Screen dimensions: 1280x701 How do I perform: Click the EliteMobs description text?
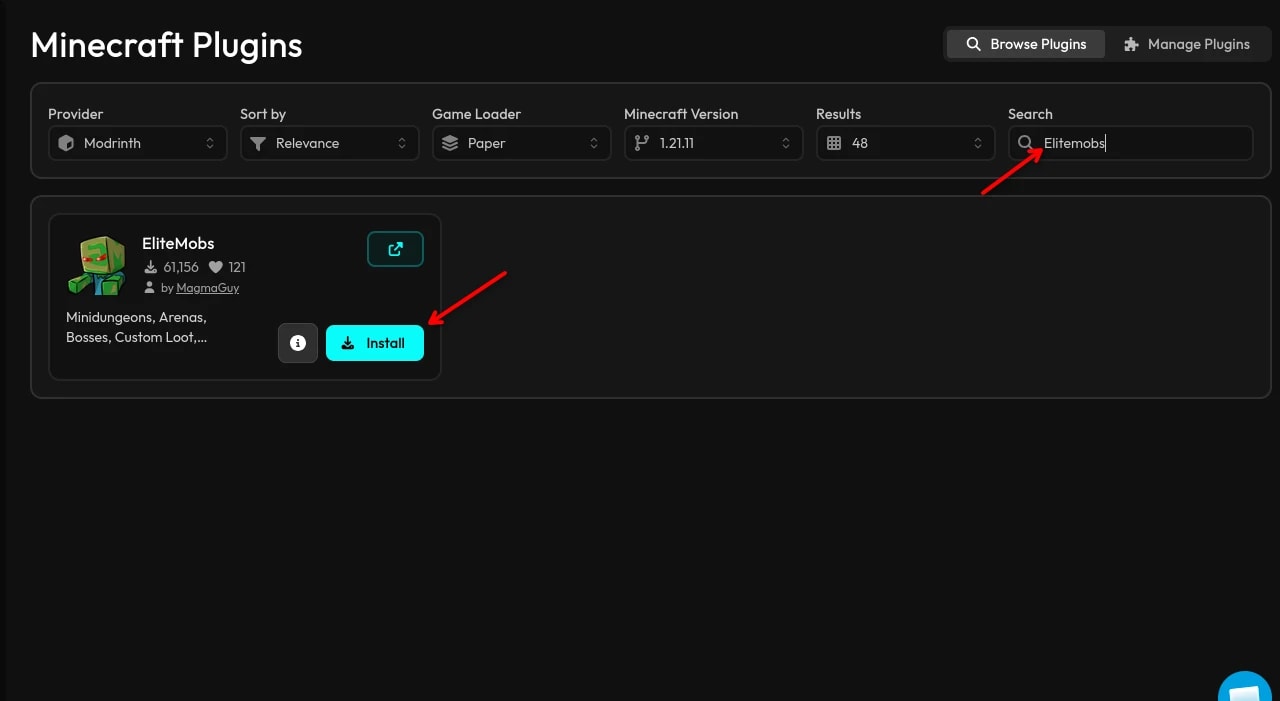(137, 327)
